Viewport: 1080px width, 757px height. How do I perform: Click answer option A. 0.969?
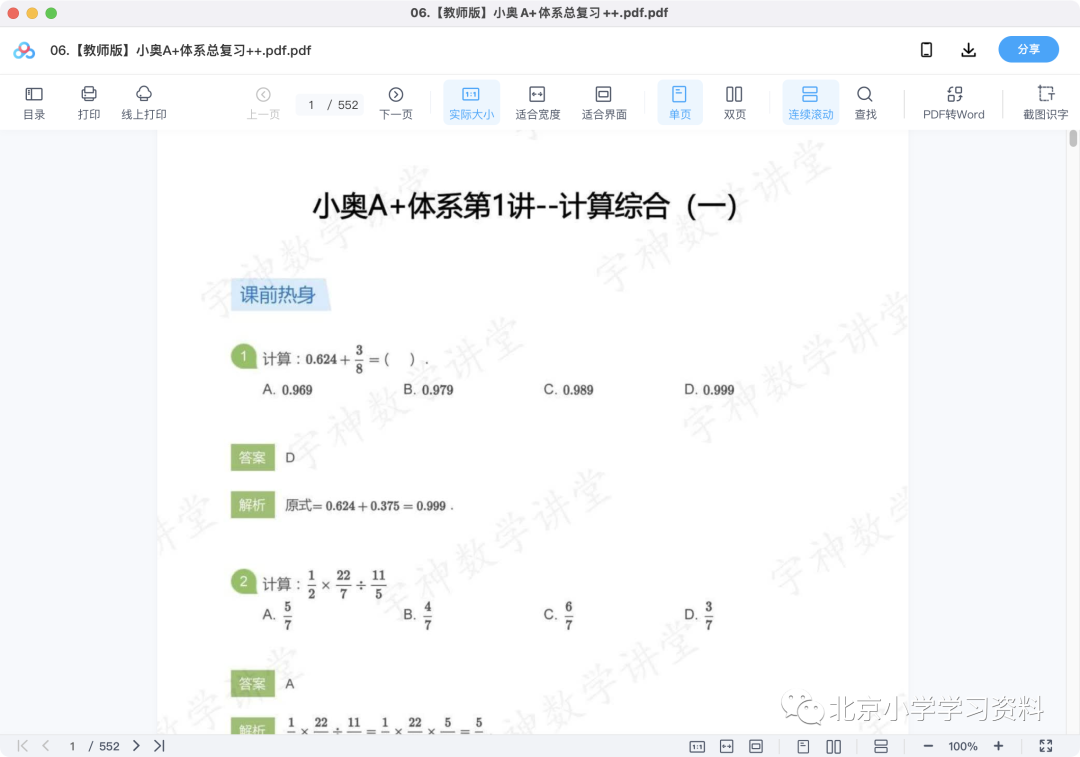287,390
